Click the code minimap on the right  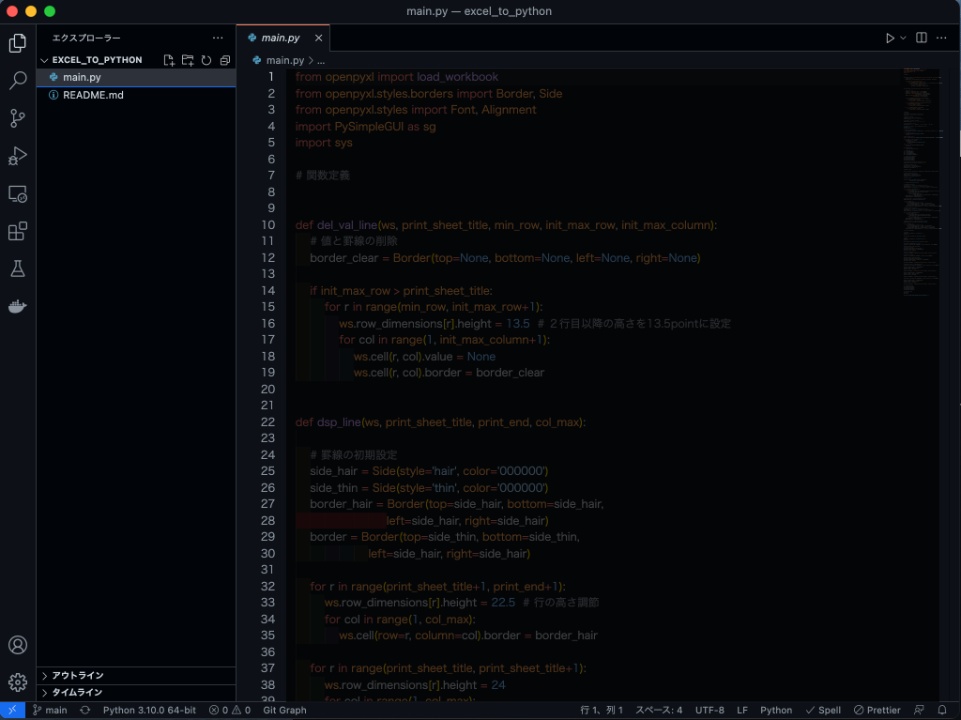(921, 180)
